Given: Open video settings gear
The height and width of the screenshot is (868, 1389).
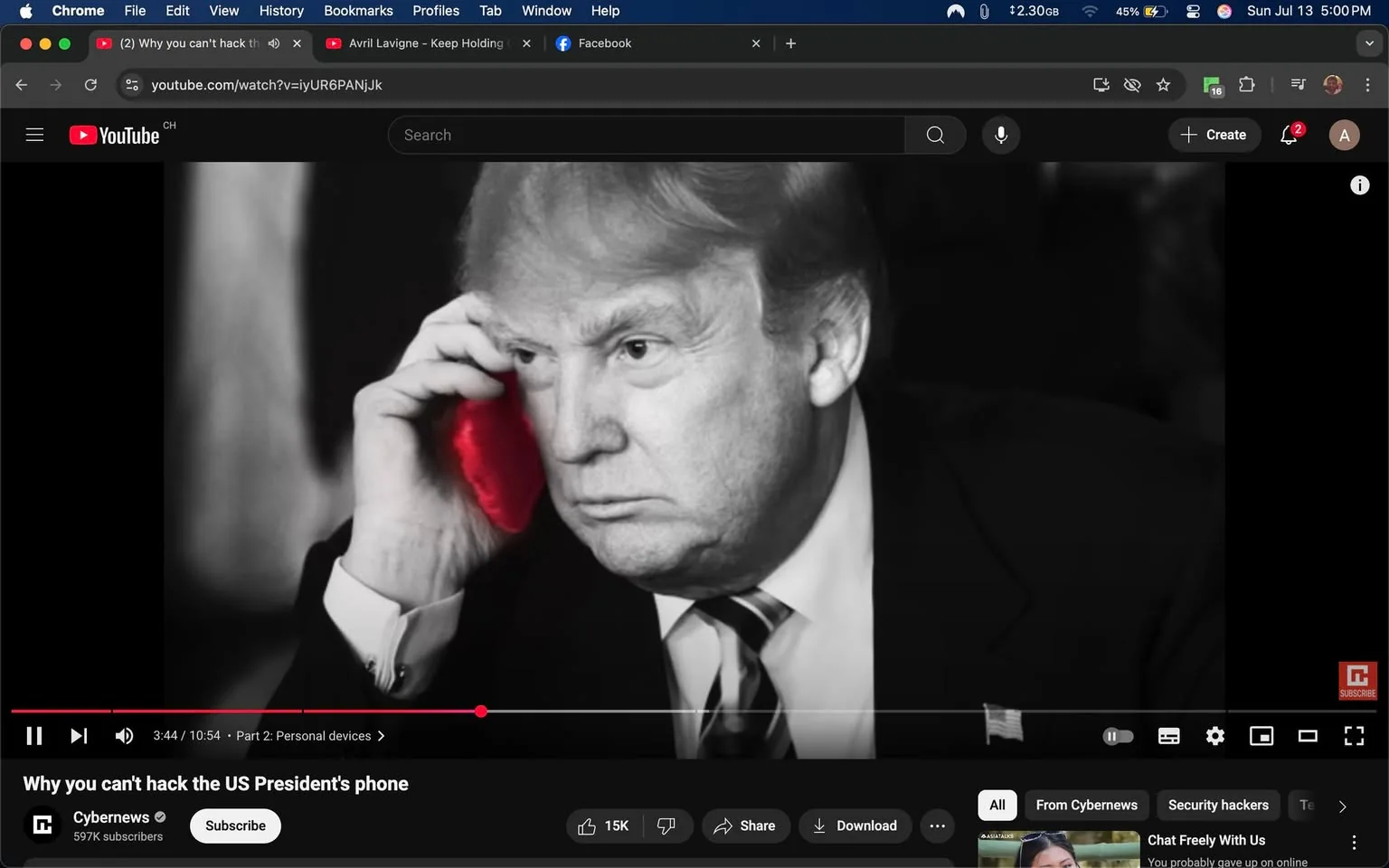Looking at the screenshot, I should (x=1215, y=736).
